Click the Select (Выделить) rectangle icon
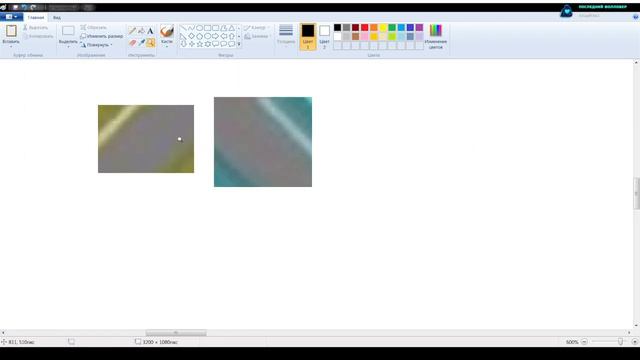Image resolution: width=640 pixels, height=360 pixels. pos(68,31)
